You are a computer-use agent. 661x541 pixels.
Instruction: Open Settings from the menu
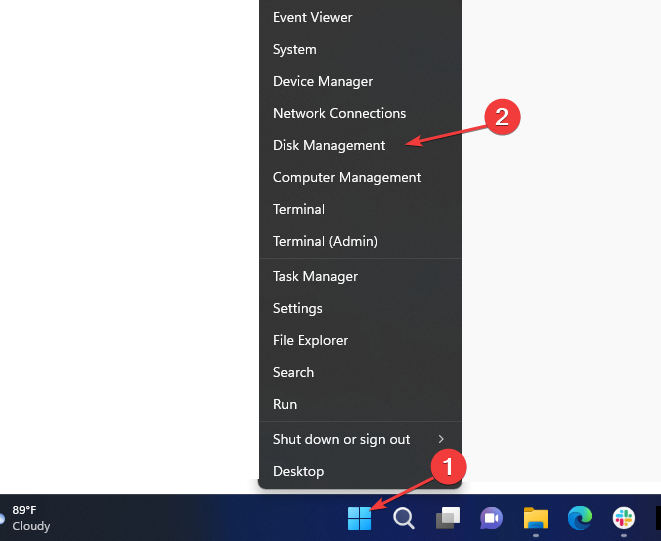pos(360,309)
